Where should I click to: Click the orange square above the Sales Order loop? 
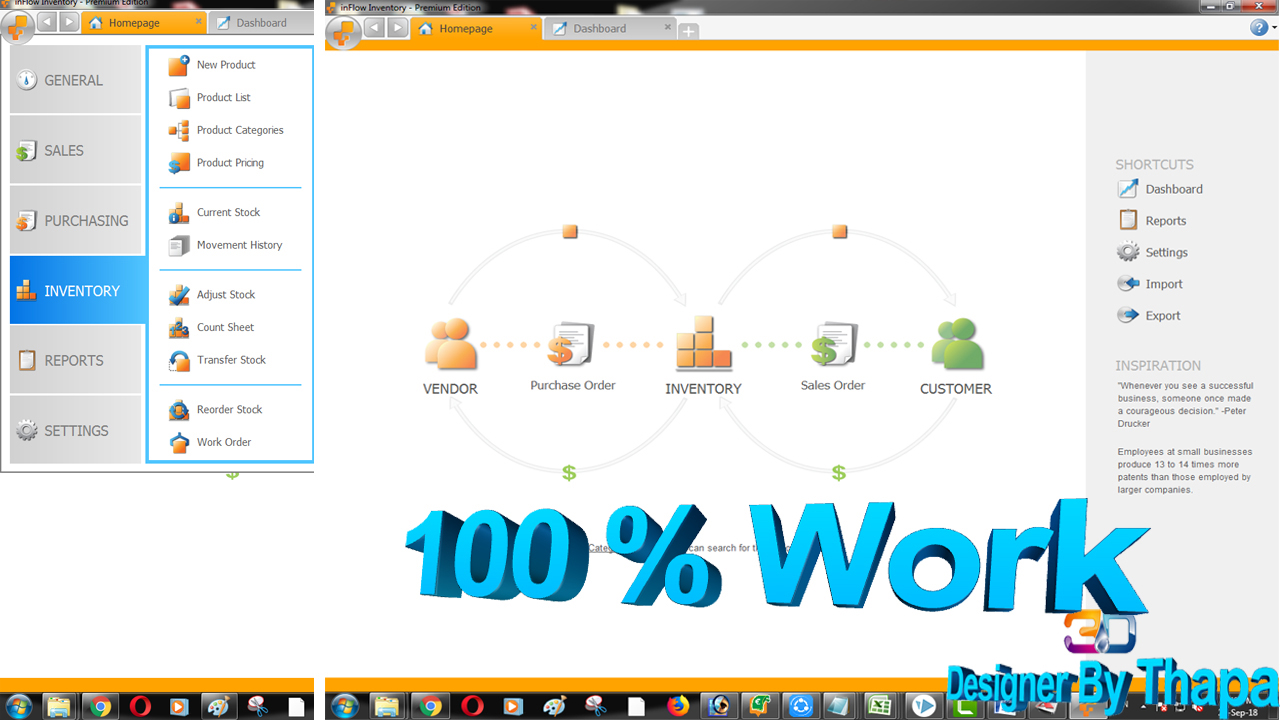(840, 231)
